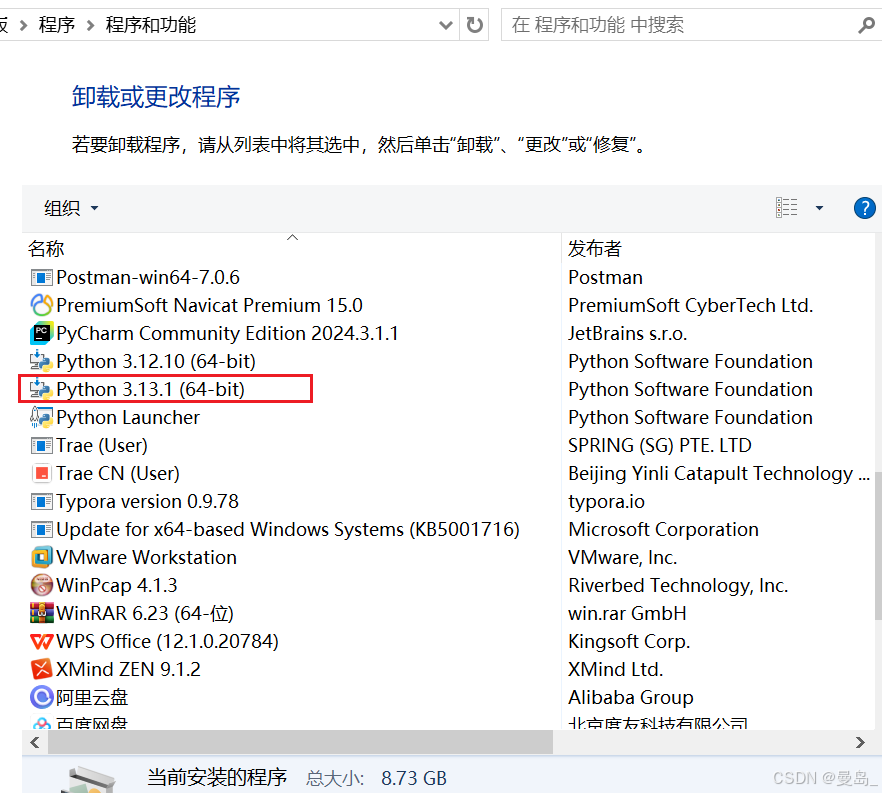Expand the view options dropdown arrow
Screen dimensions: 882x793
(x=819, y=208)
